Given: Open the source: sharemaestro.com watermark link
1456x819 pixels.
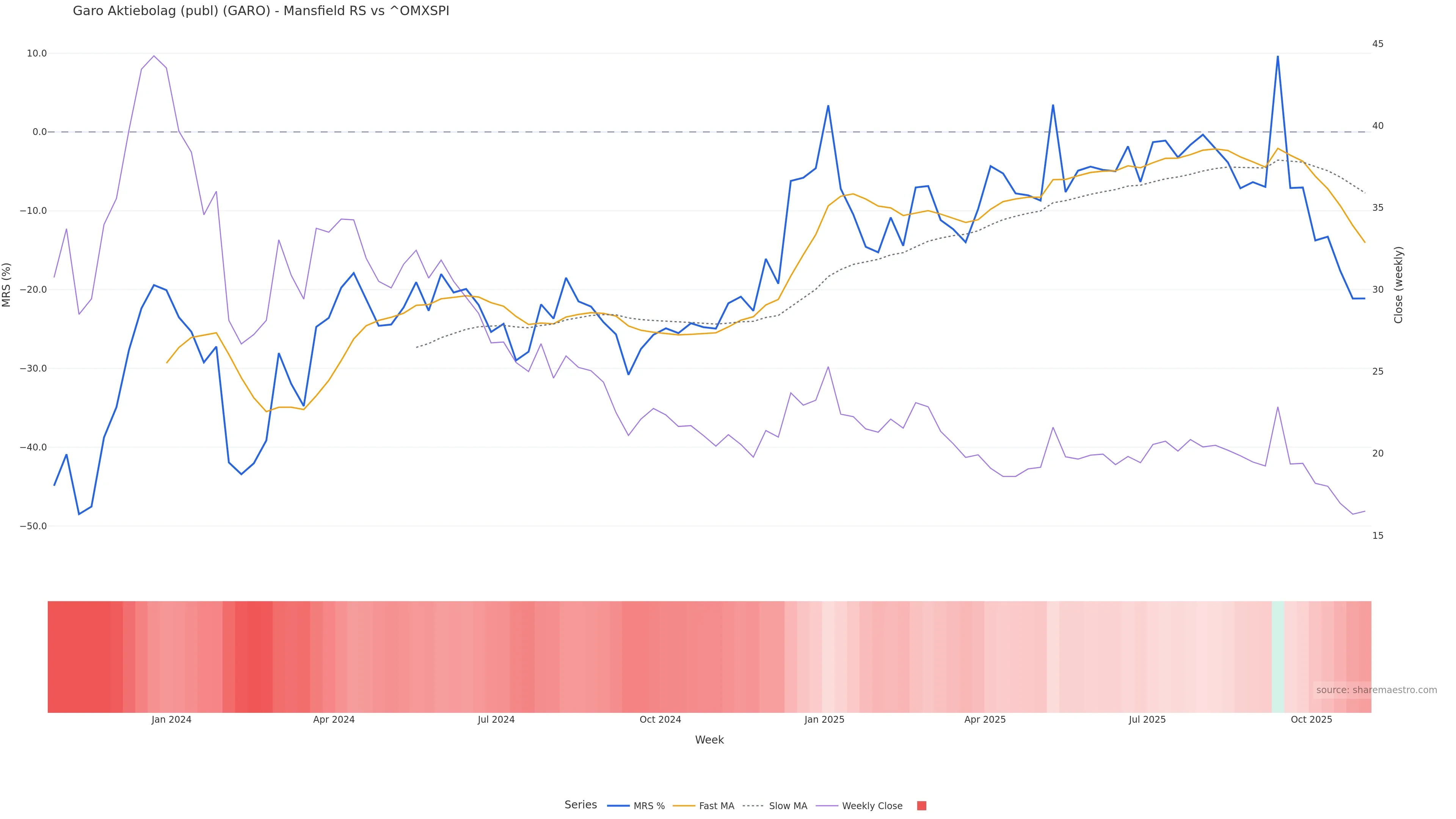Looking at the screenshot, I should 1376,690.
